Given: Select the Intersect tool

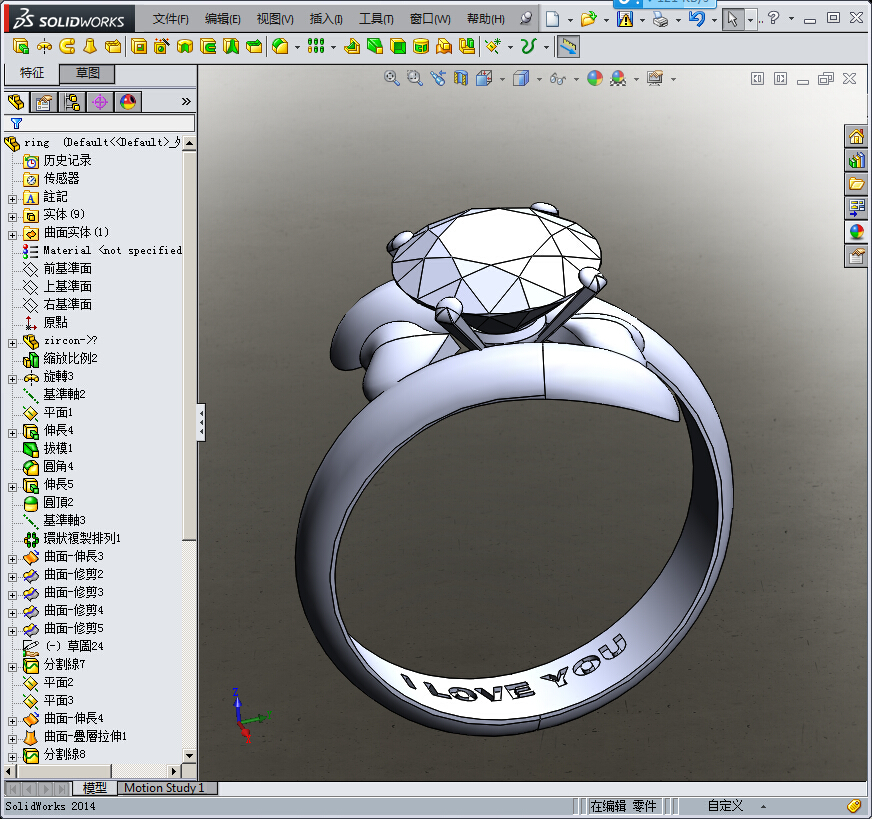Looking at the screenshot, I should (444, 47).
